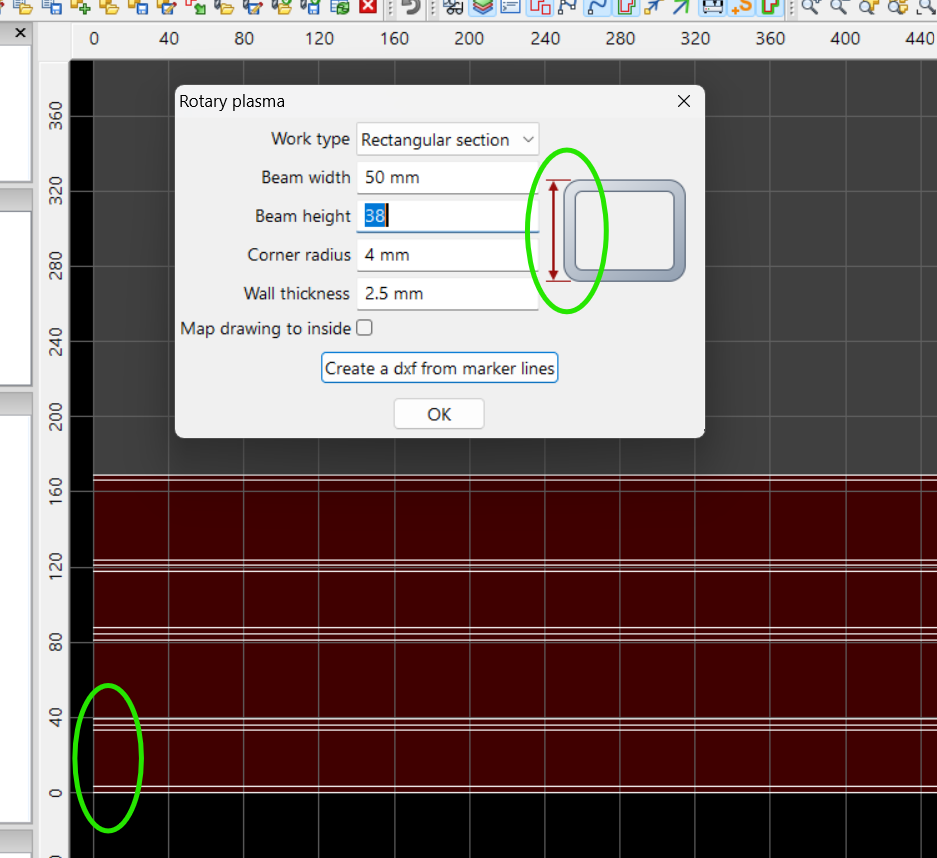The width and height of the screenshot is (937, 858).
Task: Click the blue curve path icon
Action: coord(598,7)
